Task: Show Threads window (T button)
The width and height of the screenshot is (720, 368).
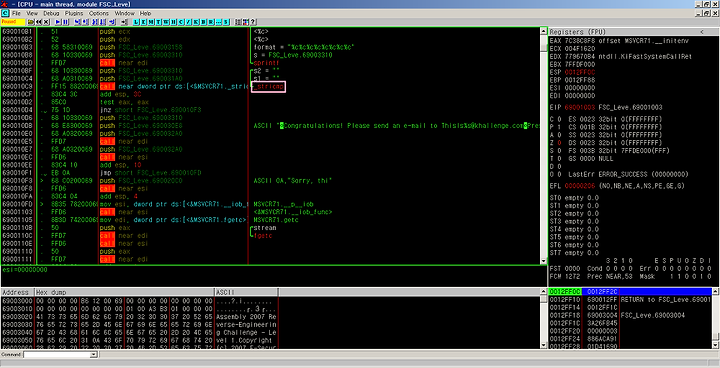Action: [x=158, y=22]
